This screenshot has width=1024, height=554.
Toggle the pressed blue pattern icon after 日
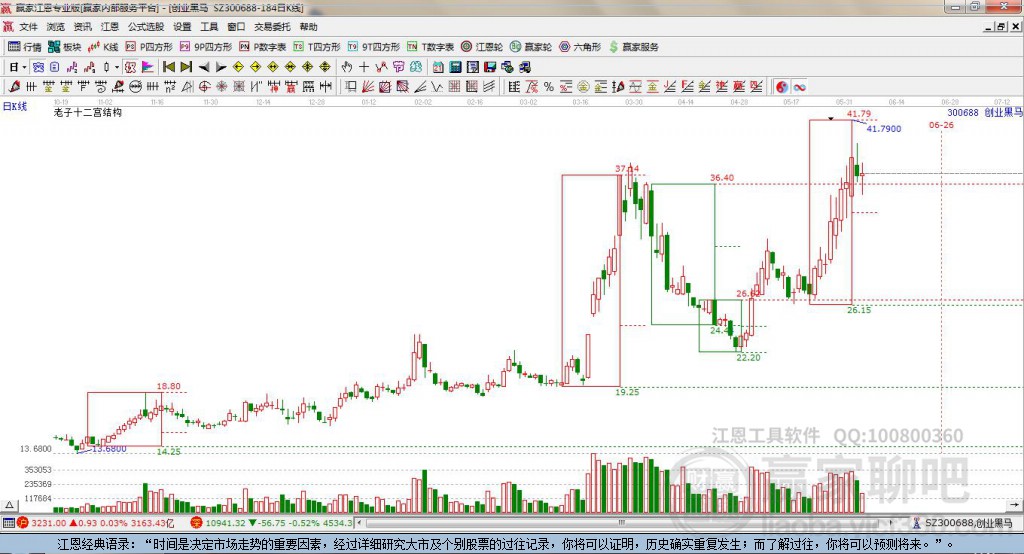tap(38, 67)
